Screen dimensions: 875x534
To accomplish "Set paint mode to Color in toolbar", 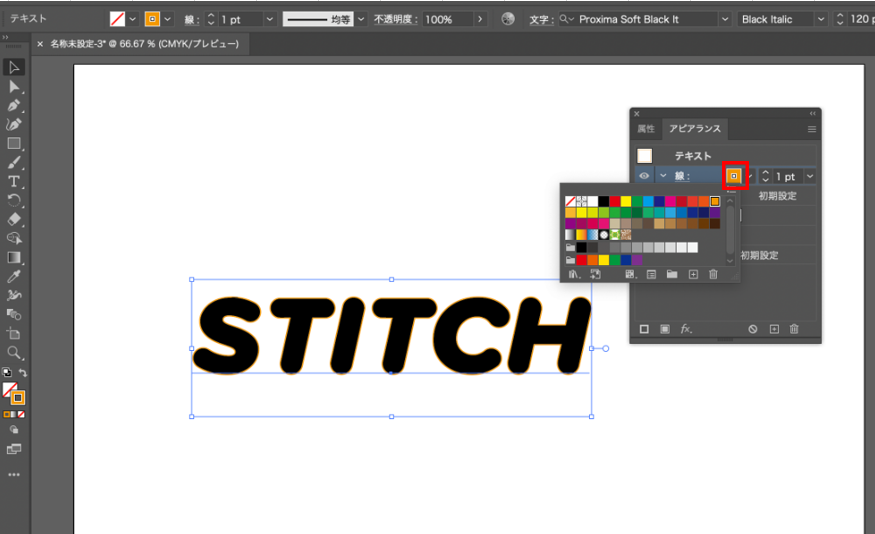I will (7, 415).
